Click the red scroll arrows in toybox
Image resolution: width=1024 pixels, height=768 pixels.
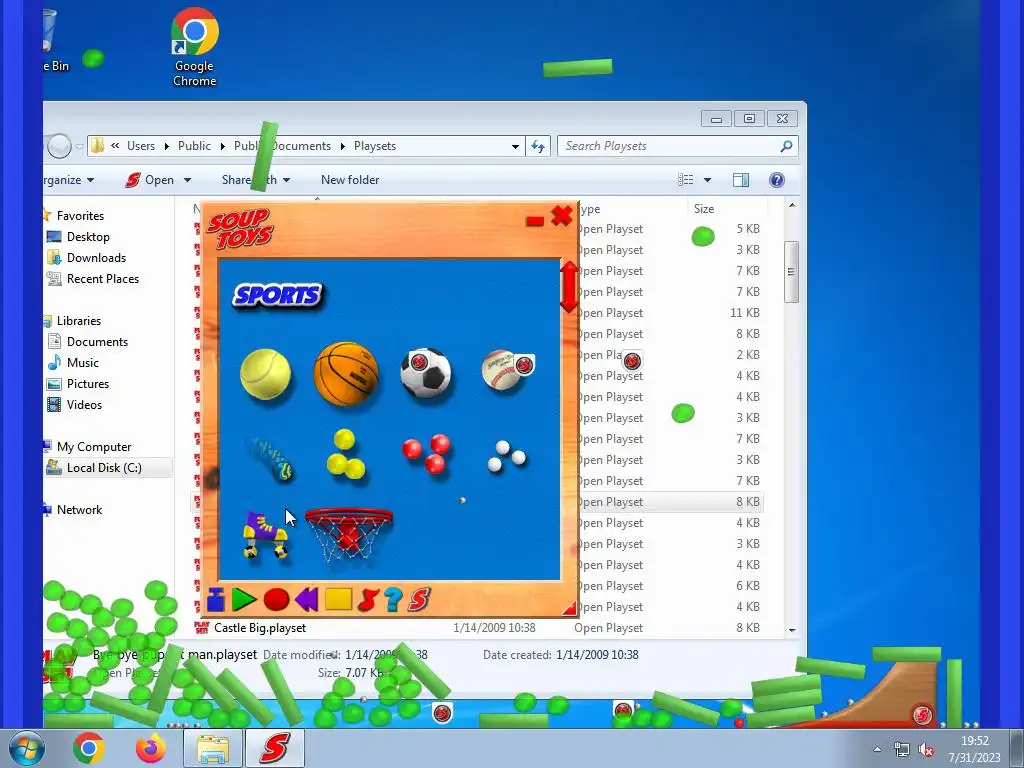(x=569, y=287)
